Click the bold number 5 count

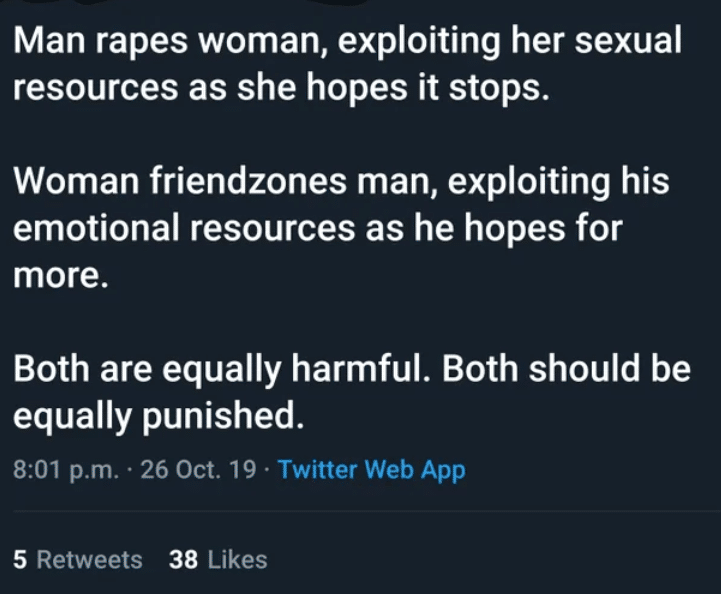pos(20,560)
